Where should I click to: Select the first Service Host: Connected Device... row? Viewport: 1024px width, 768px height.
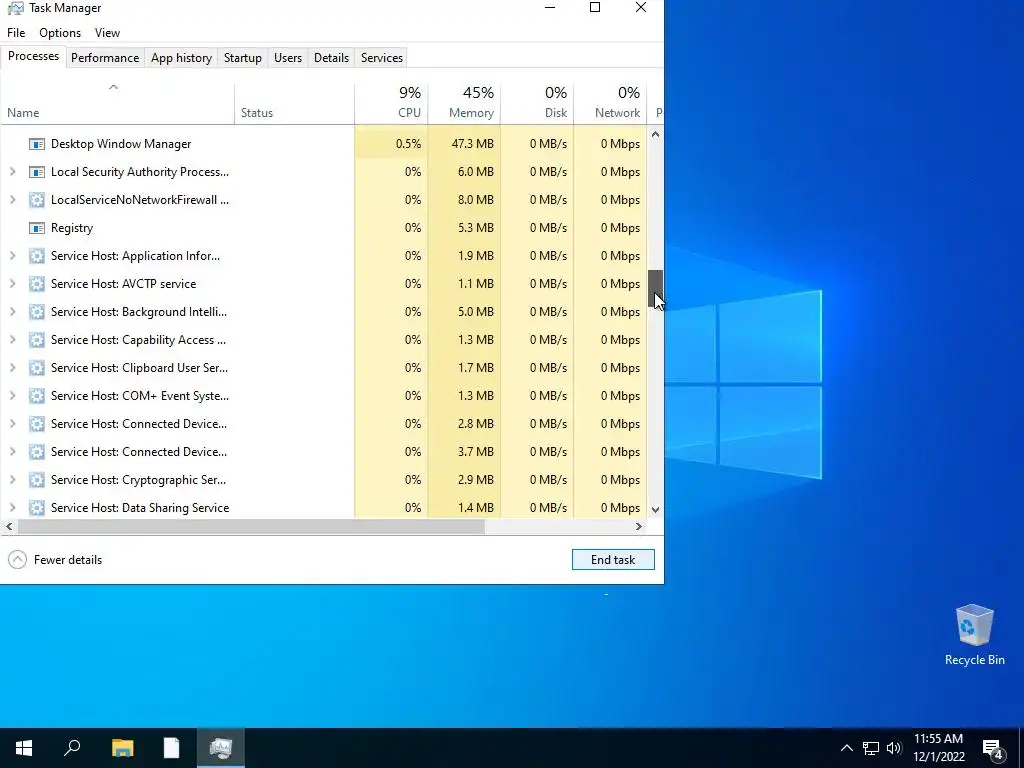(x=324, y=424)
